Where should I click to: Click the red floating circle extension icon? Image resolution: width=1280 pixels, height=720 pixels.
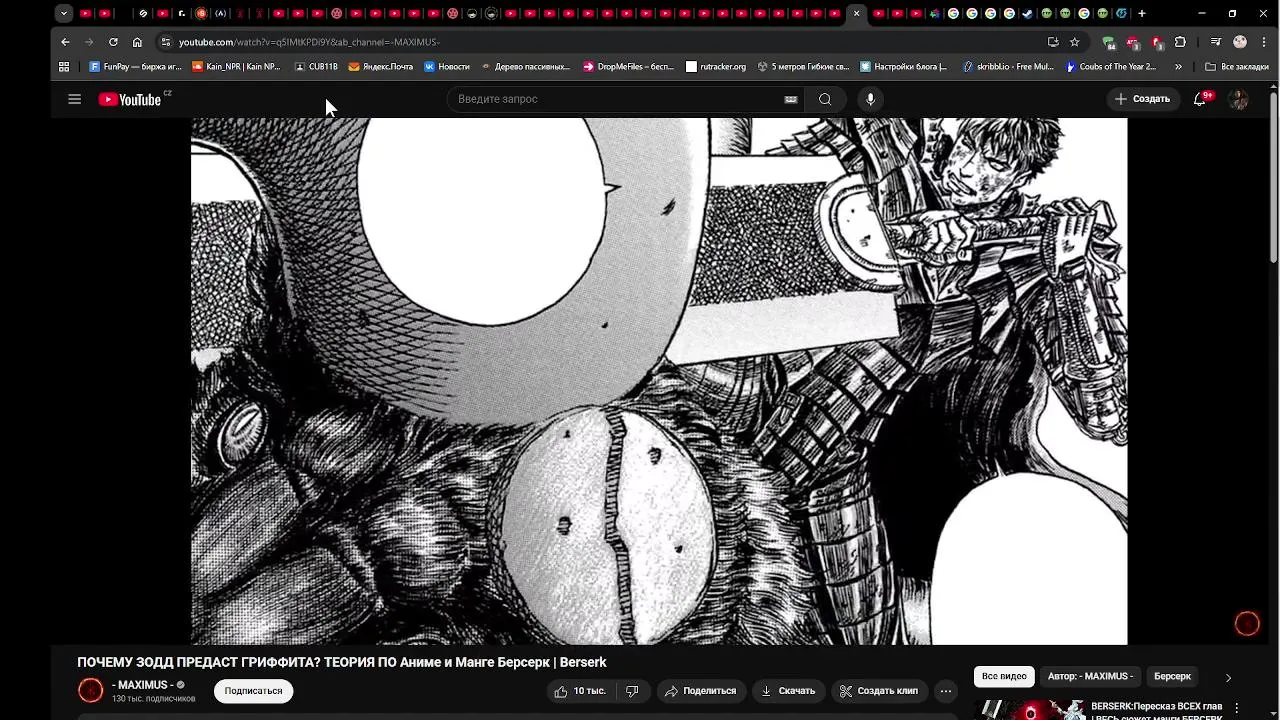1247,623
